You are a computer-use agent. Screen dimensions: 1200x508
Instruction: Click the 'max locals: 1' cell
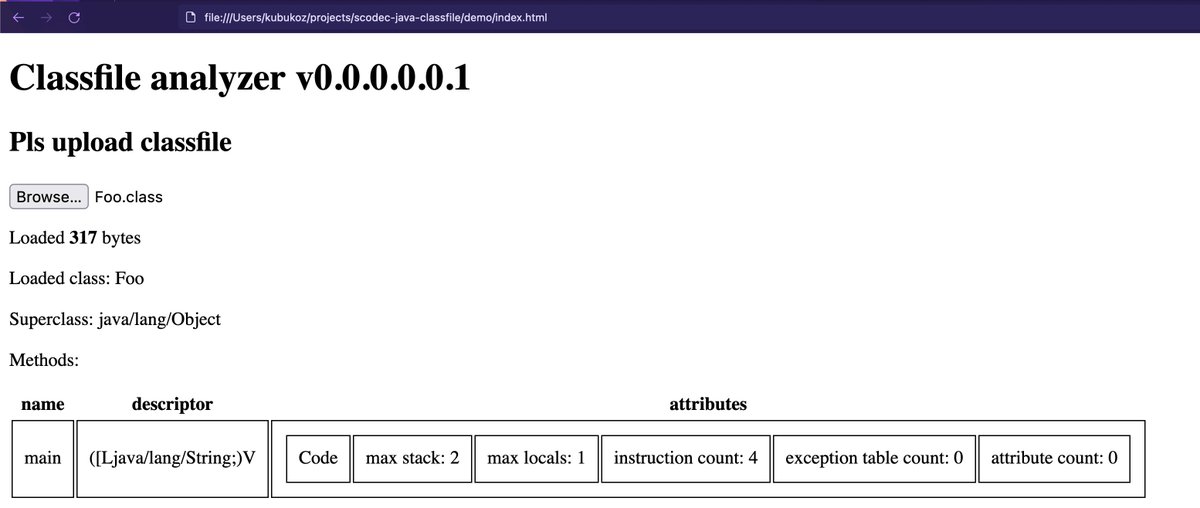pyautogui.click(x=536, y=458)
